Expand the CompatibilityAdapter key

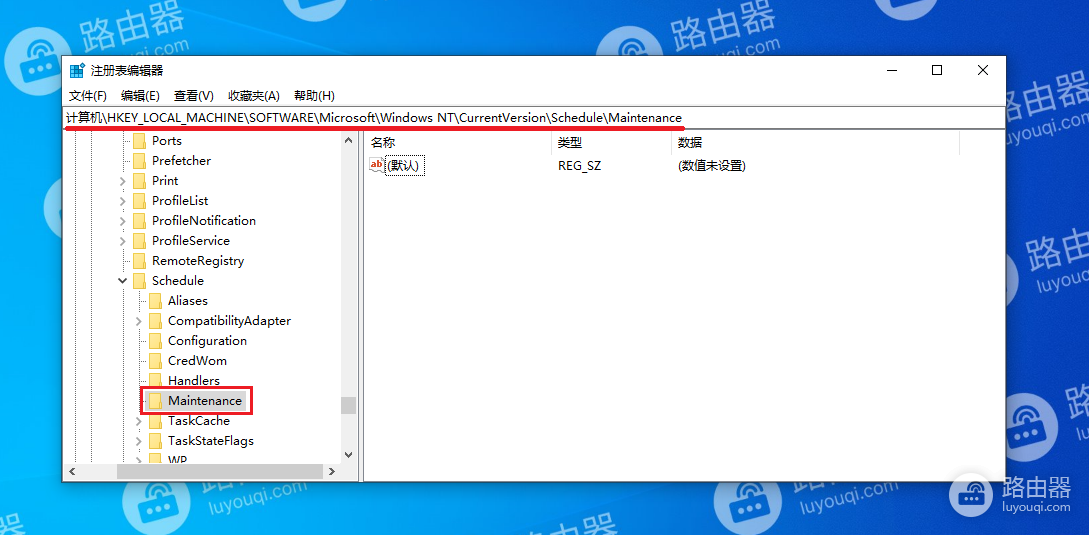point(139,322)
